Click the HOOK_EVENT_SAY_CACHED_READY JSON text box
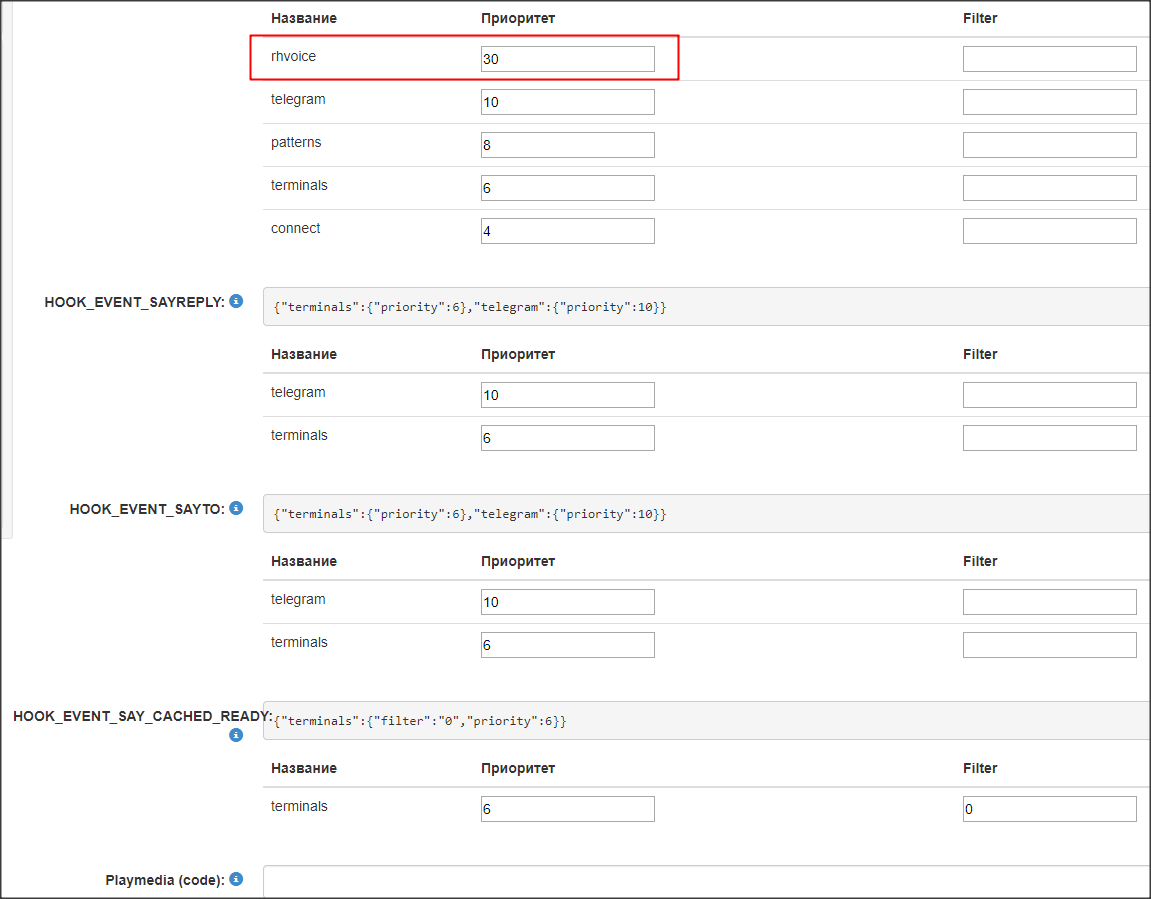 (x=705, y=721)
